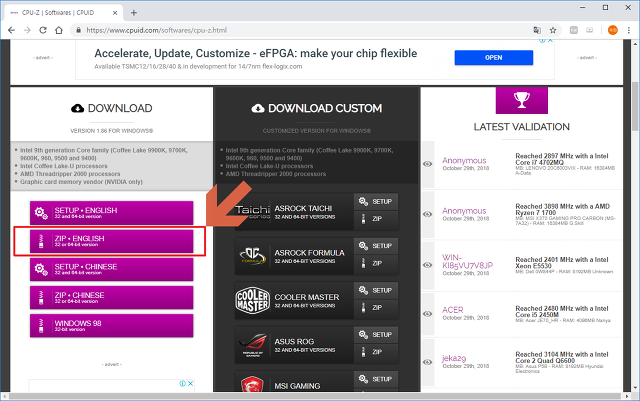Click the scroll-down arrow of vertical scrollbar
This screenshot has height=401, width=640.
(x=635, y=388)
